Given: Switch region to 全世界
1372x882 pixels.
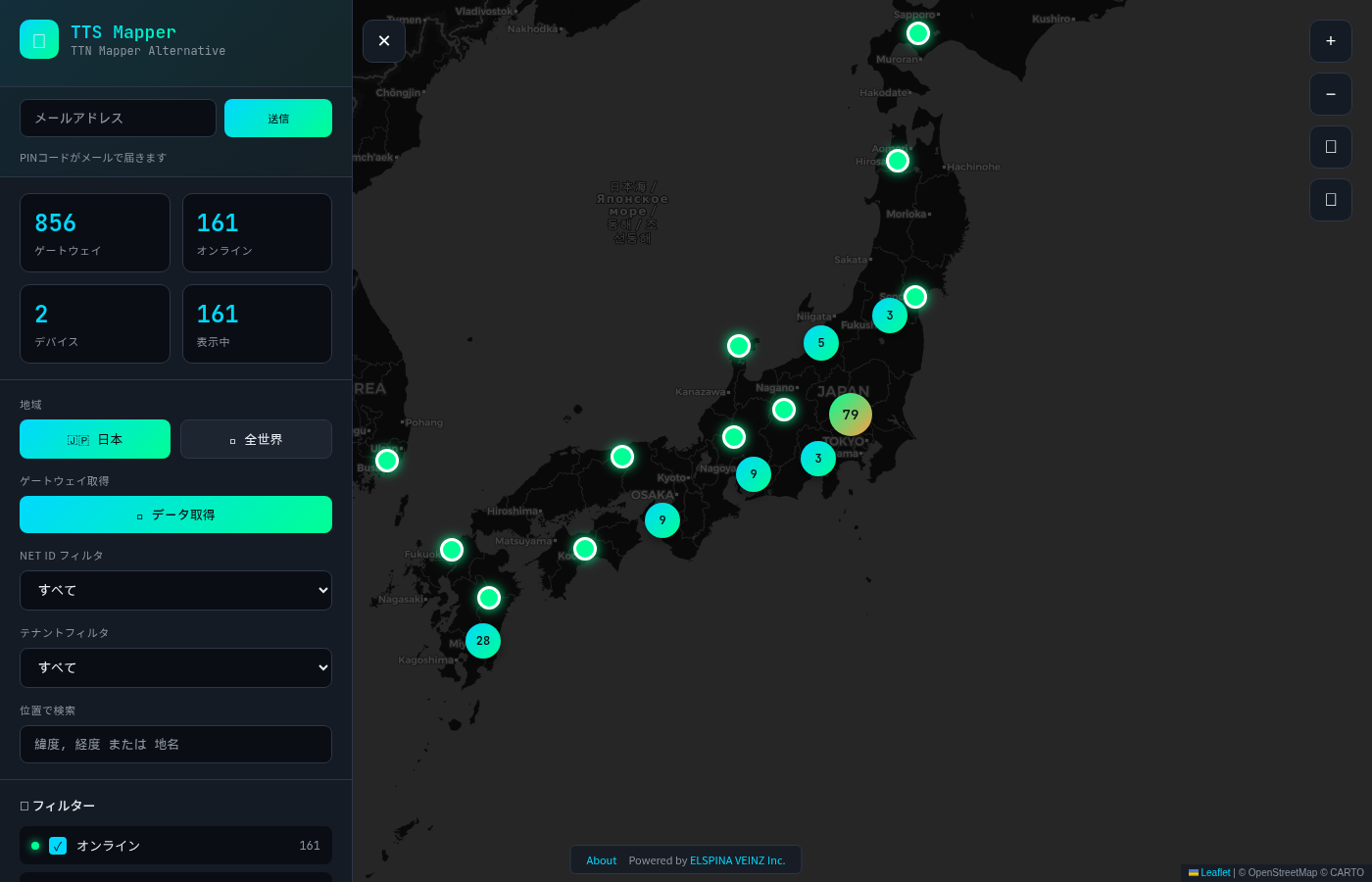Looking at the screenshot, I should (256, 439).
